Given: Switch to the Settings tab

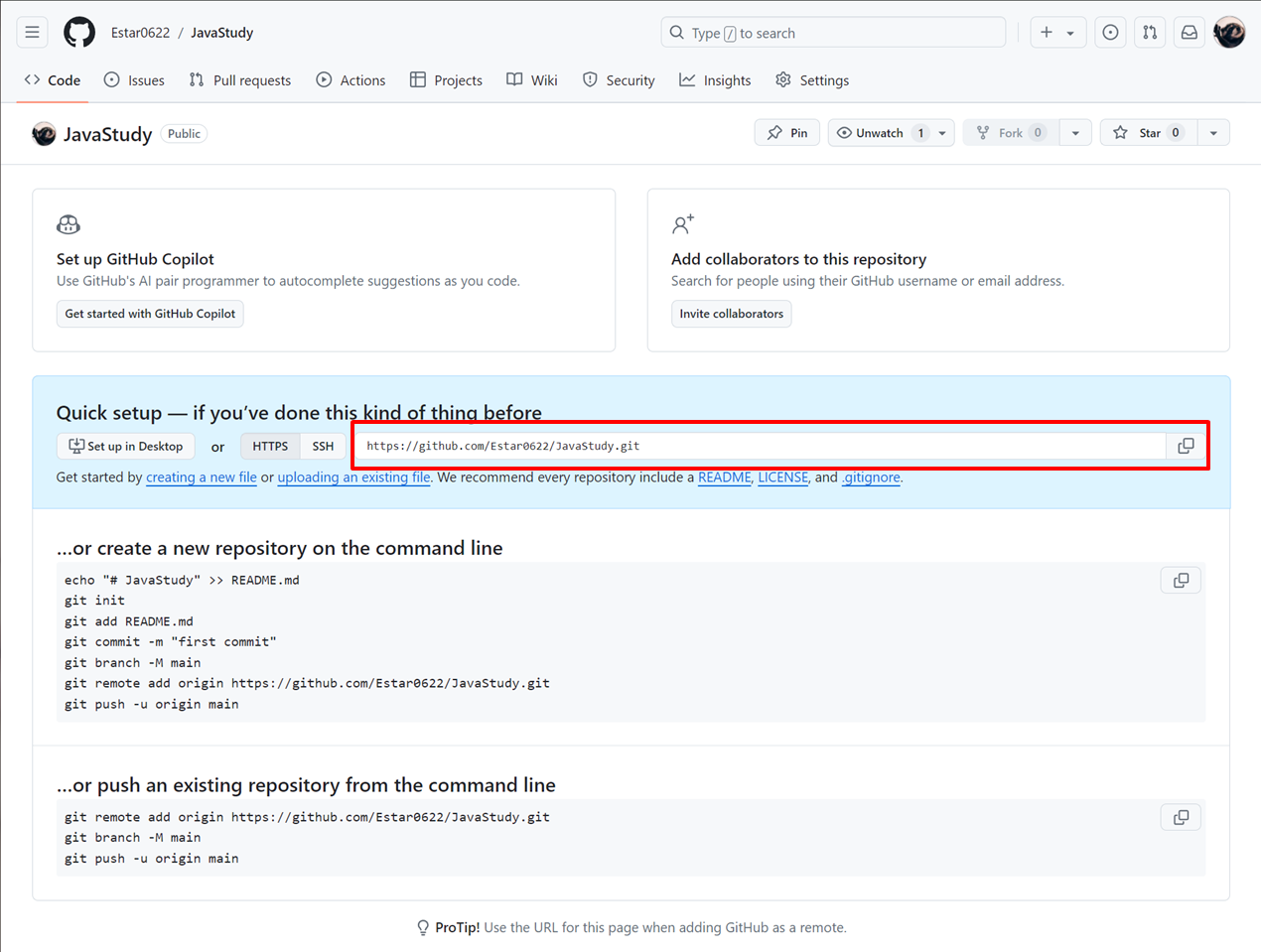Looking at the screenshot, I should [x=812, y=80].
